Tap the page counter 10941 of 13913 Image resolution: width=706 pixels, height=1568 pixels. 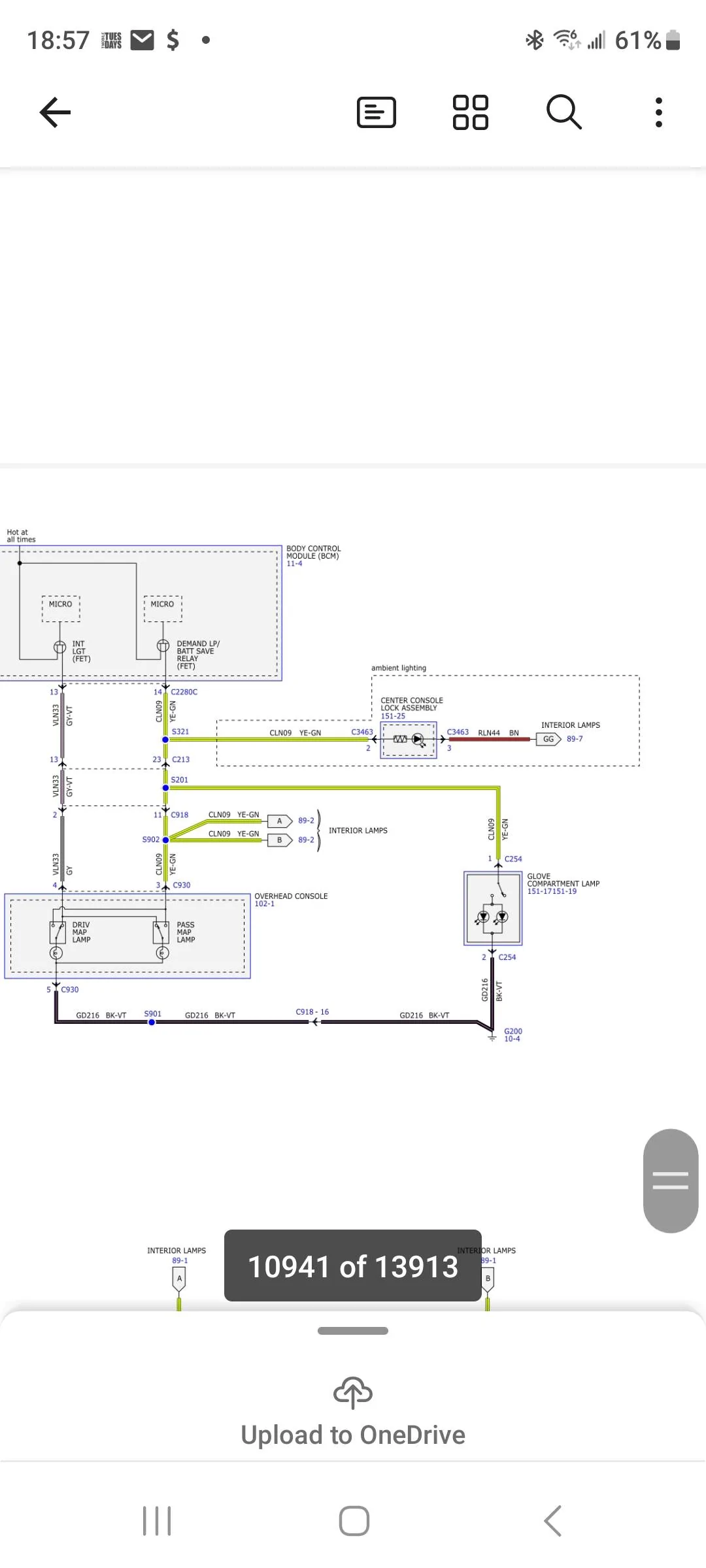tap(353, 1266)
